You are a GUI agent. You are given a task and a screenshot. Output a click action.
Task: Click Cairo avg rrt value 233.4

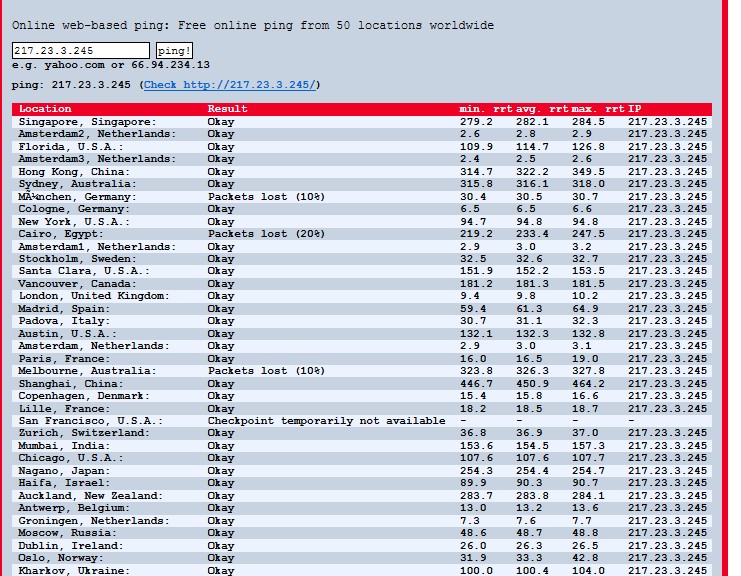click(x=532, y=234)
